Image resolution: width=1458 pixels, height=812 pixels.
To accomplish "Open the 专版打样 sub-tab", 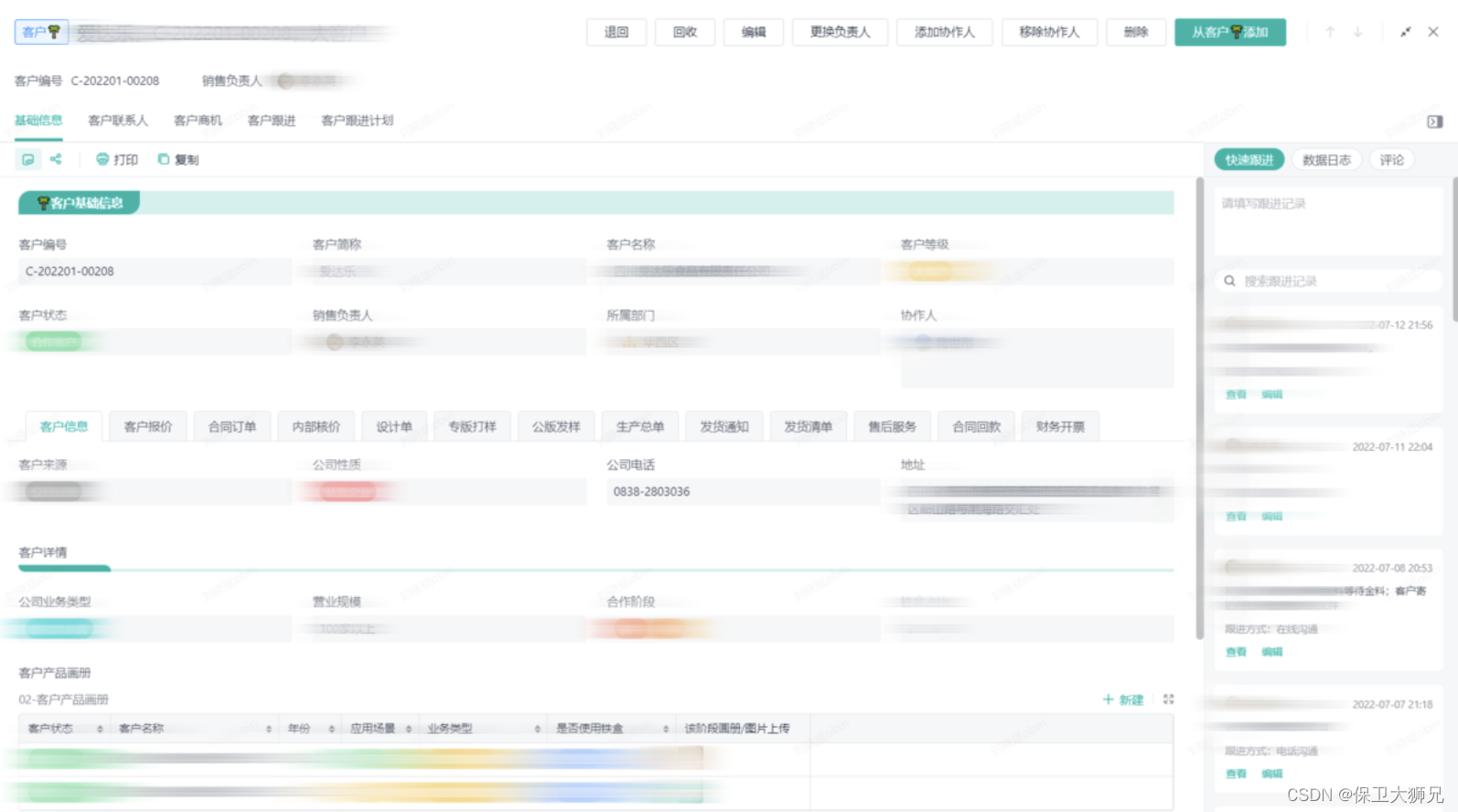I will click(472, 427).
